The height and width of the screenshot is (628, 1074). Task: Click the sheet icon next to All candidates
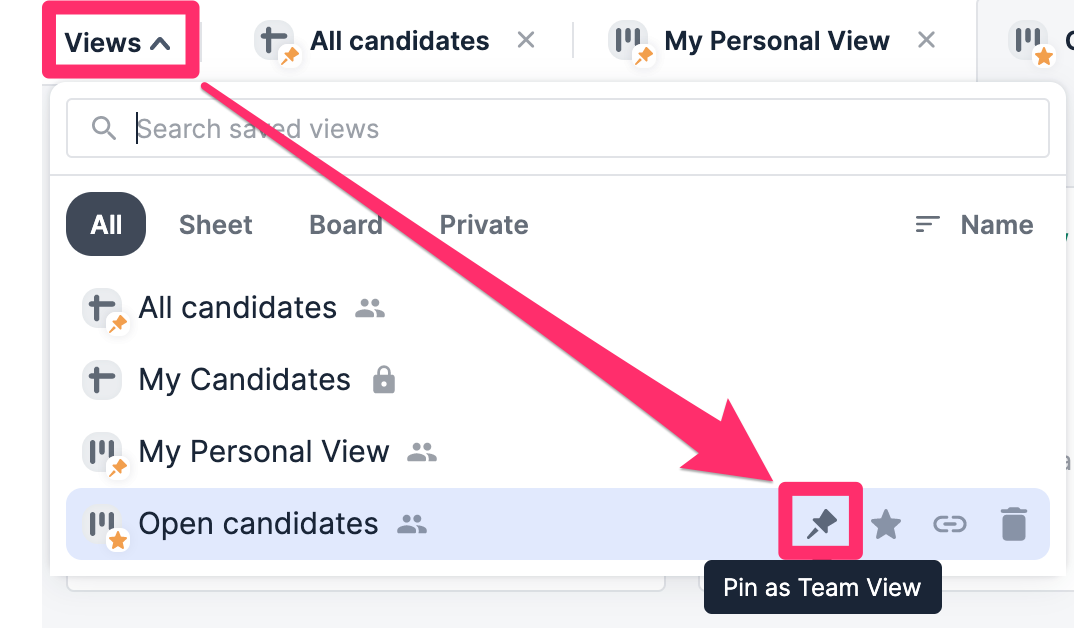tap(103, 308)
